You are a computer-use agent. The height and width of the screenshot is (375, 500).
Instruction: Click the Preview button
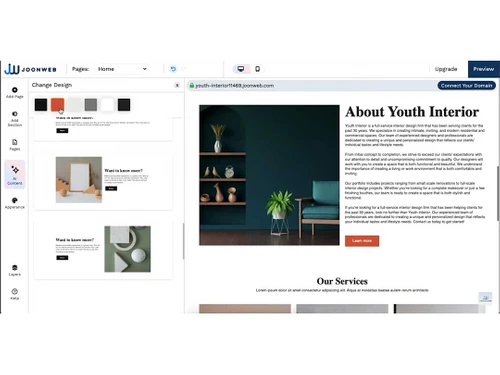point(484,69)
